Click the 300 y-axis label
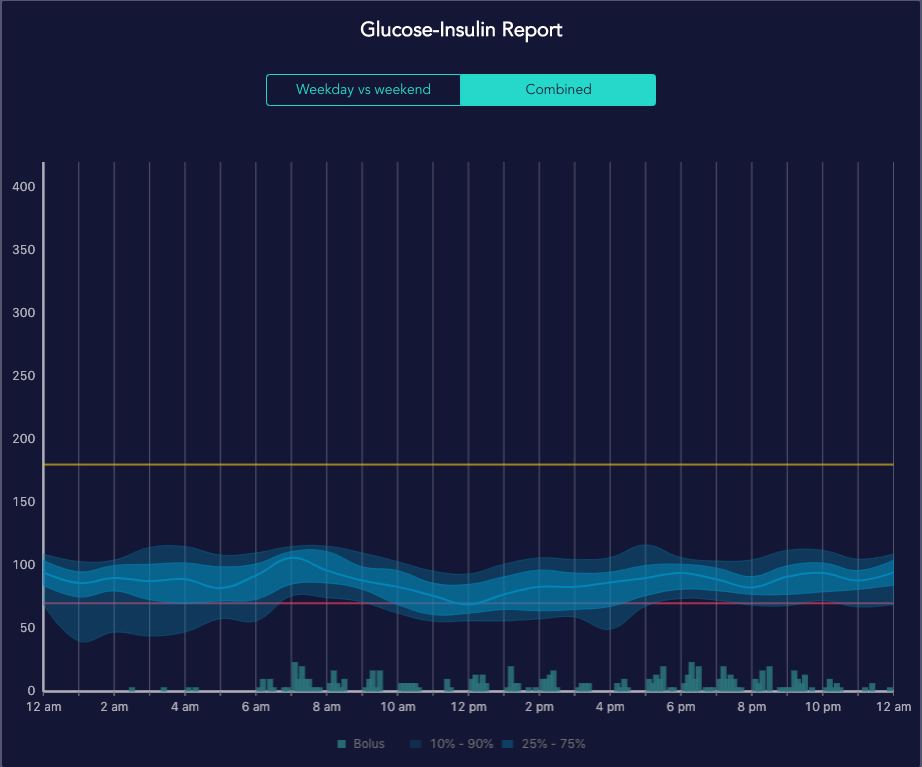This screenshot has height=767, width=922. pos(24,312)
